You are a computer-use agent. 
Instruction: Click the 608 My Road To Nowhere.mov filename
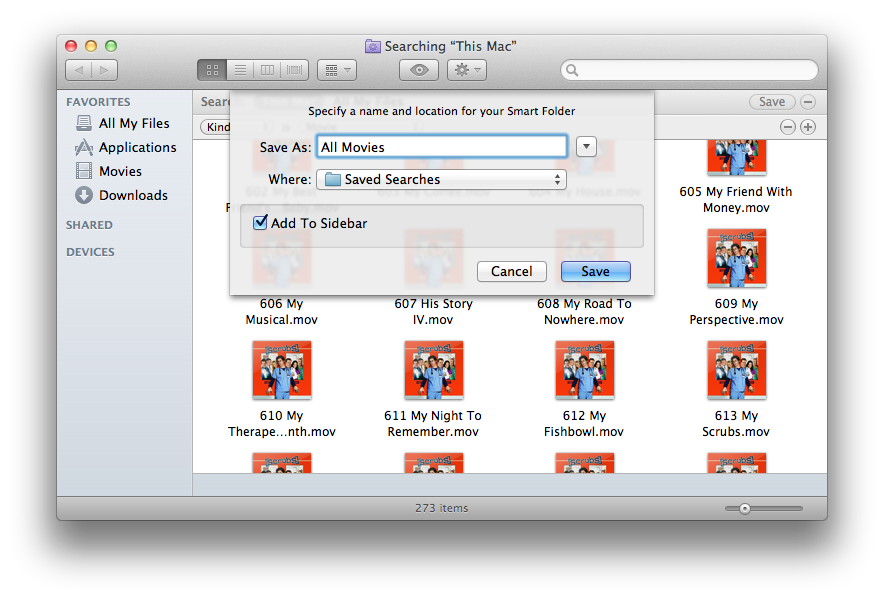click(584, 311)
